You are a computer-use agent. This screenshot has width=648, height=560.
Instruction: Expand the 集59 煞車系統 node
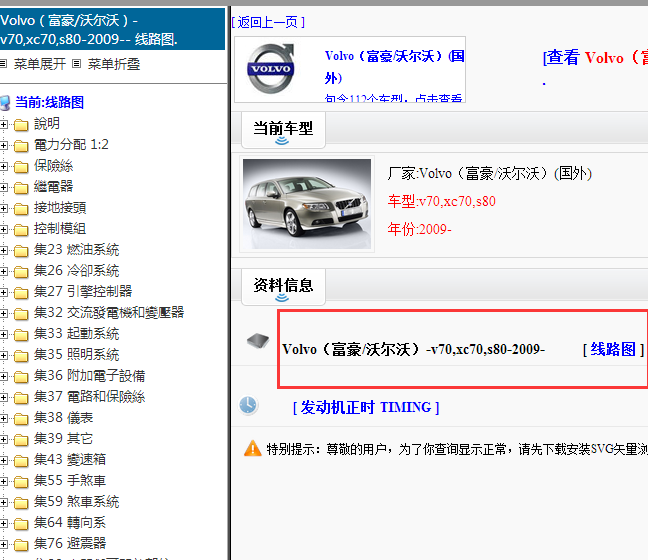click(x=4, y=502)
